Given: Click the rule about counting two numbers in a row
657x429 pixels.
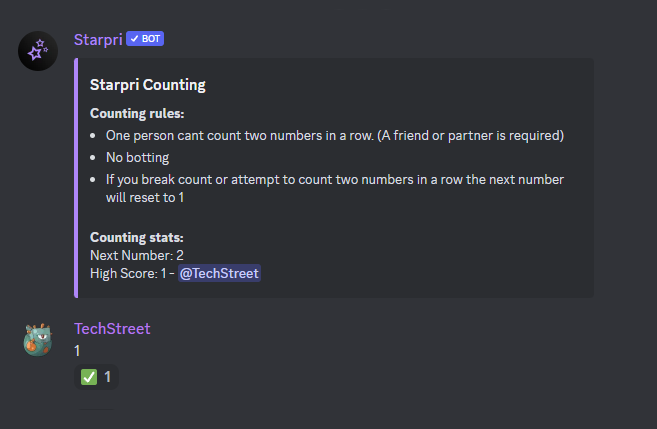Looking at the screenshot, I should tap(335, 135).
